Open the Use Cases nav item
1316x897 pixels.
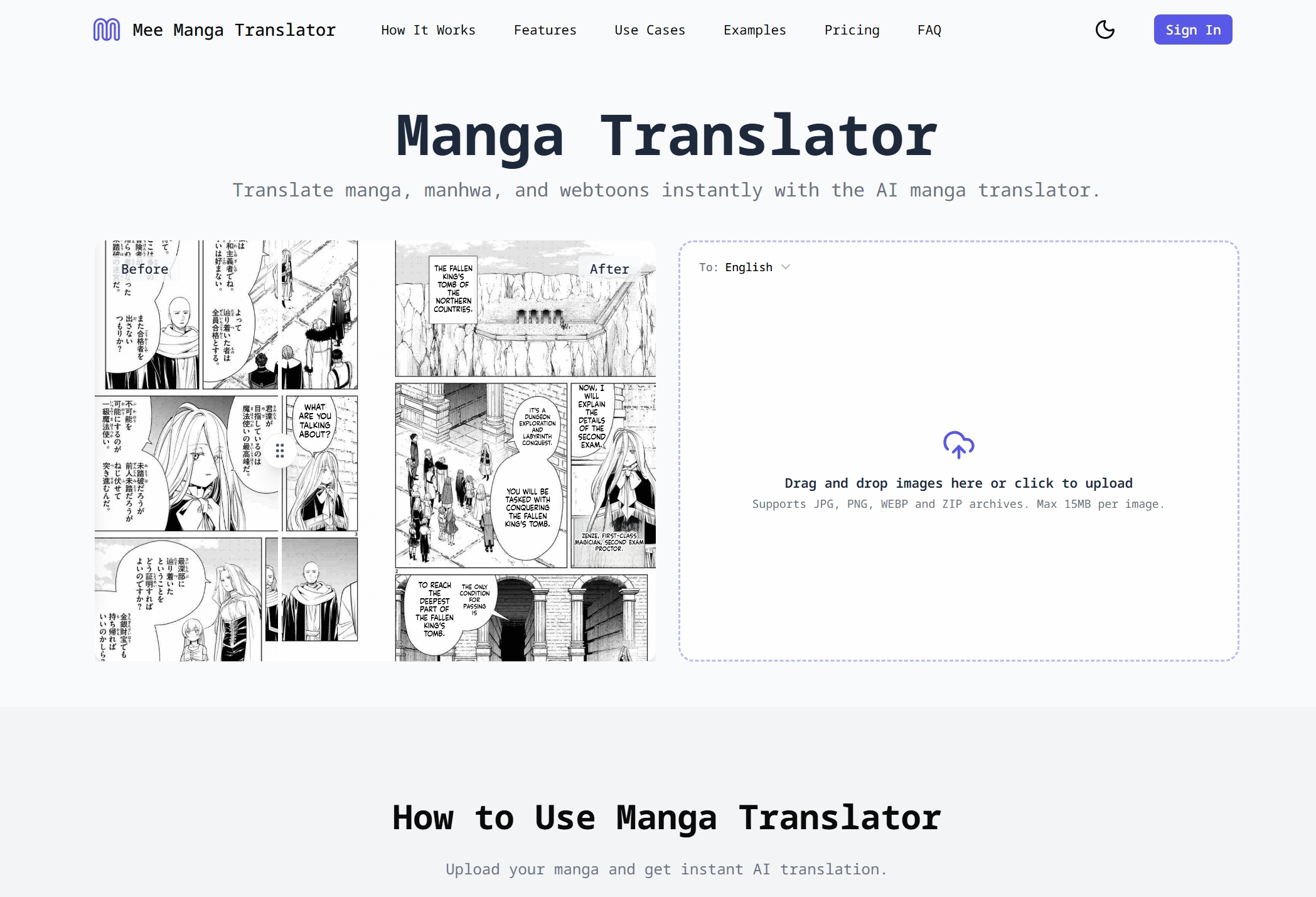[650, 30]
